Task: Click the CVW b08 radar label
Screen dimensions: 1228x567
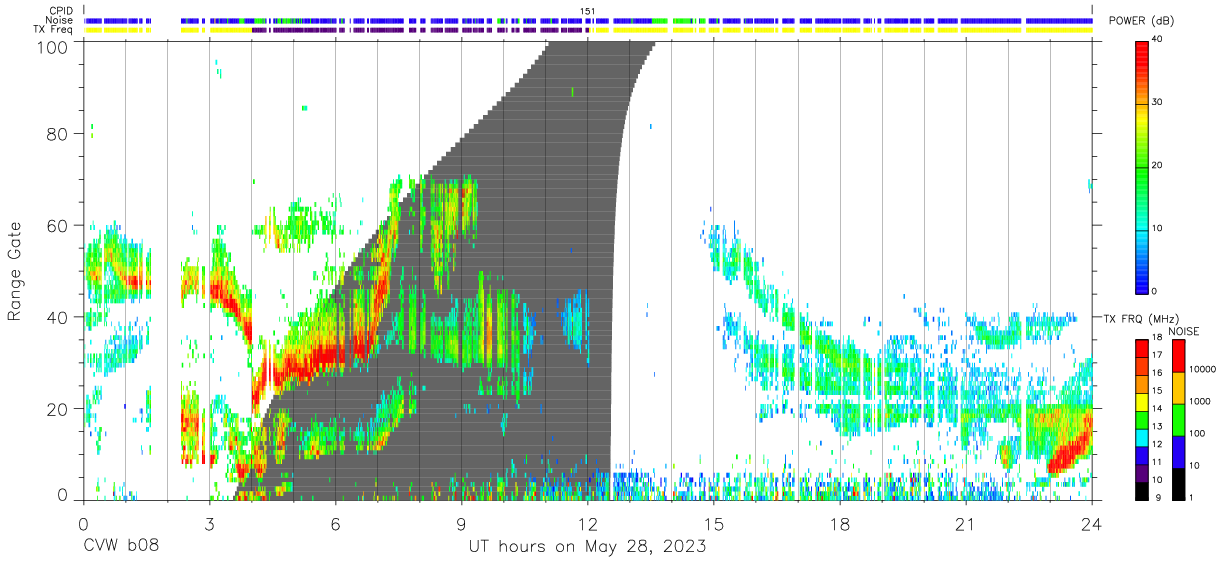Action: point(120,547)
